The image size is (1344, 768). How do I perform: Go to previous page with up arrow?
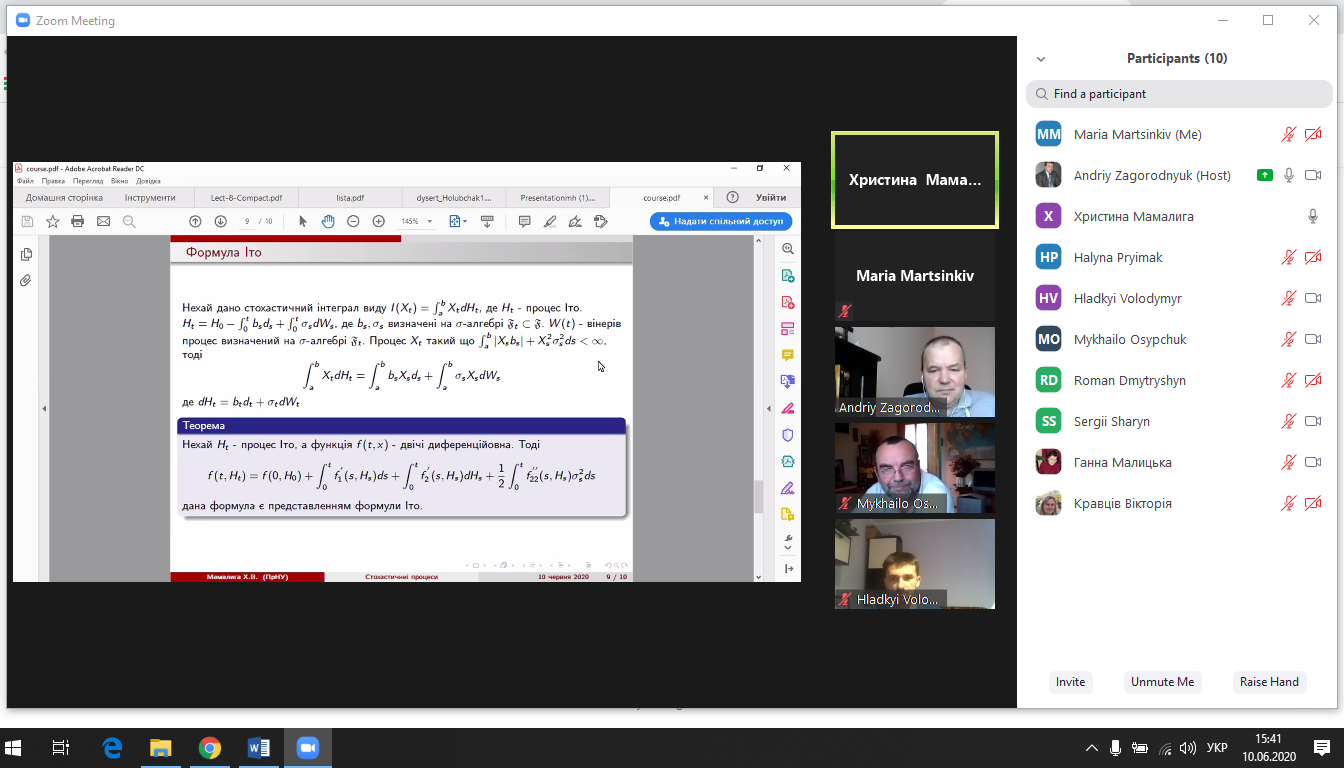[x=195, y=221]
